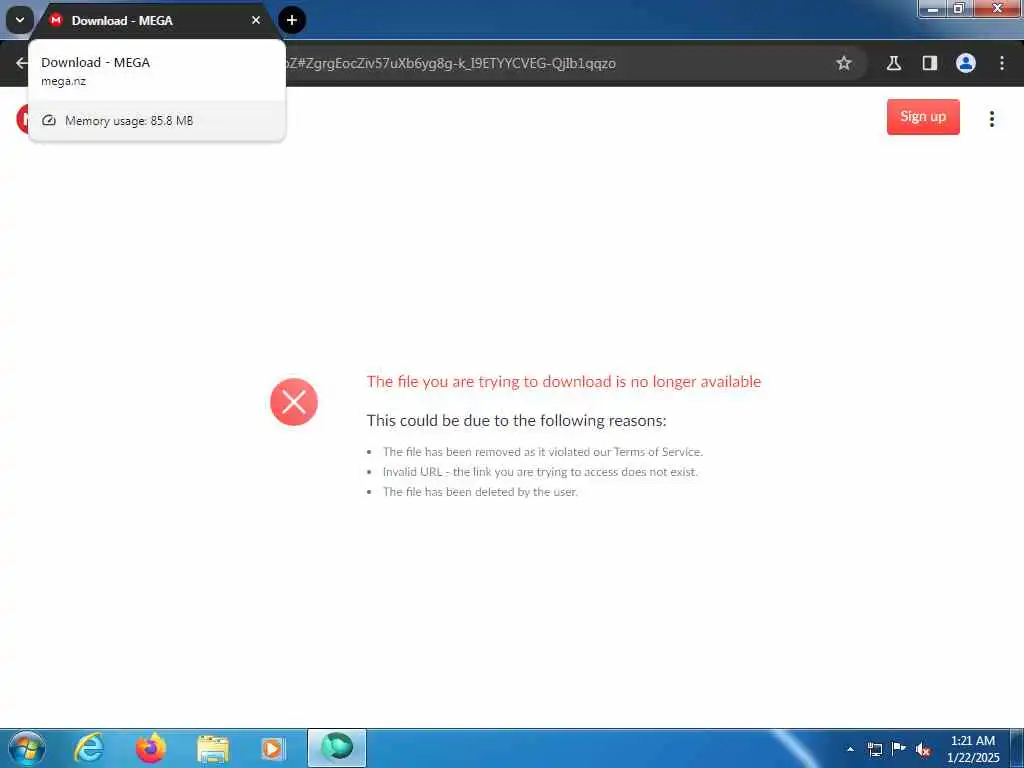This screenshot has width=1024, height=768.
Task: Launch Internet Explorer from the taskbar
Action: click(89, 748)
